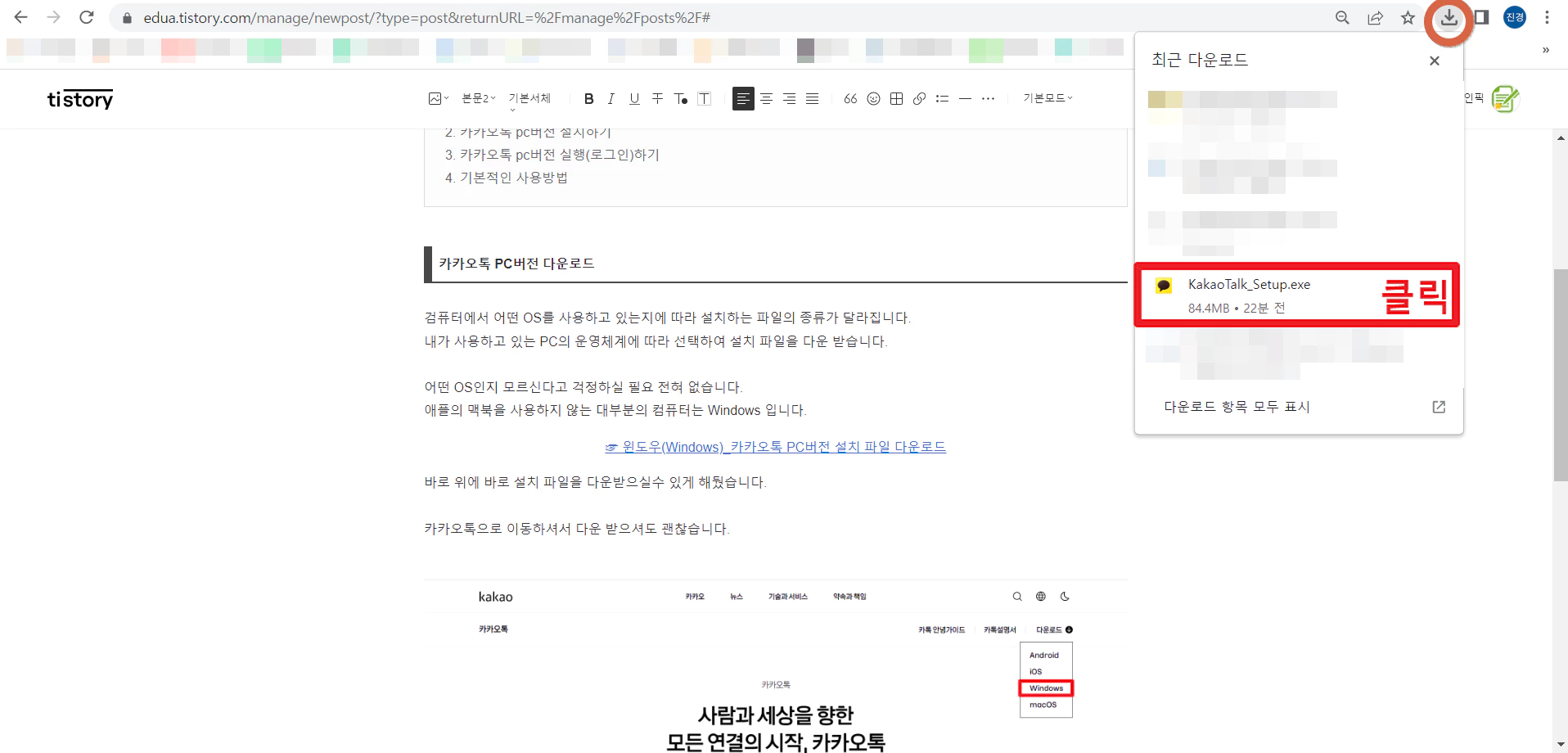The width and height of the screenshot is (1568, 753).
Task: Click the page scrollbar up arrow
Action: 1561,138
